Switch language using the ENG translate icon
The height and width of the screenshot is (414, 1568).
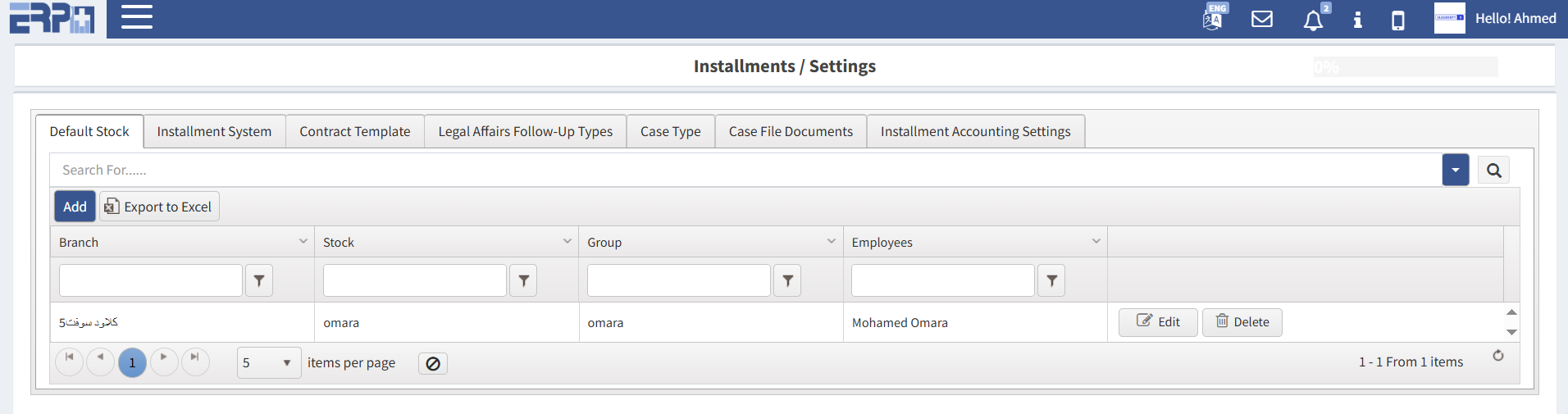click(x=1213, y=18)
